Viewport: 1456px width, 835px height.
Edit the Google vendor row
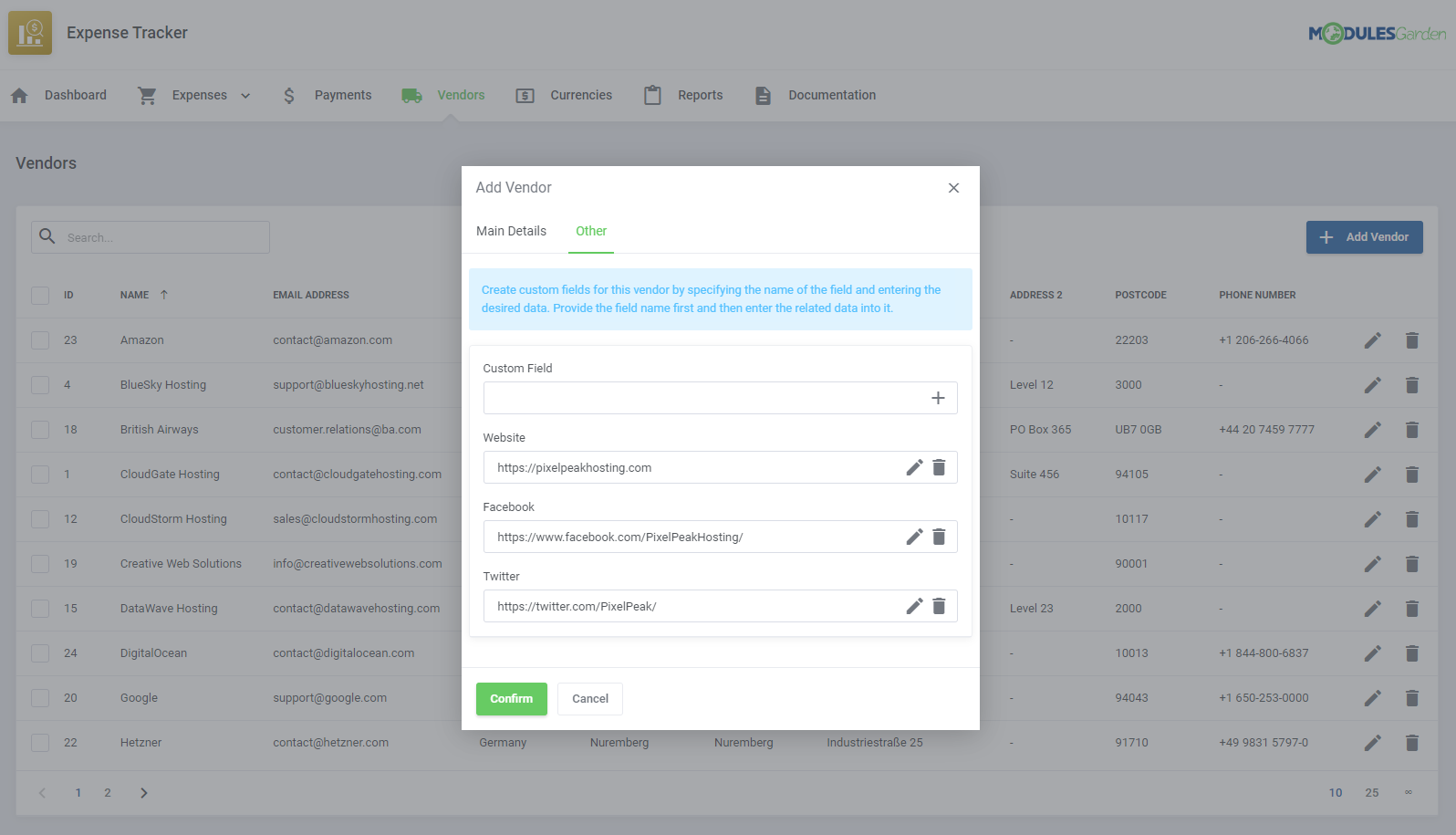tap(1373, 698)
